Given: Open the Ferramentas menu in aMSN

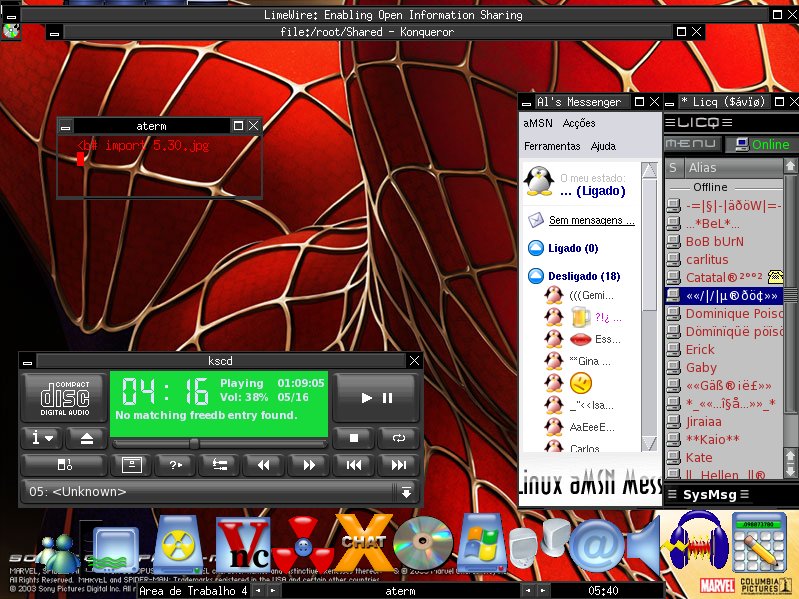Looking at the screenshot, I should point(552,146).
